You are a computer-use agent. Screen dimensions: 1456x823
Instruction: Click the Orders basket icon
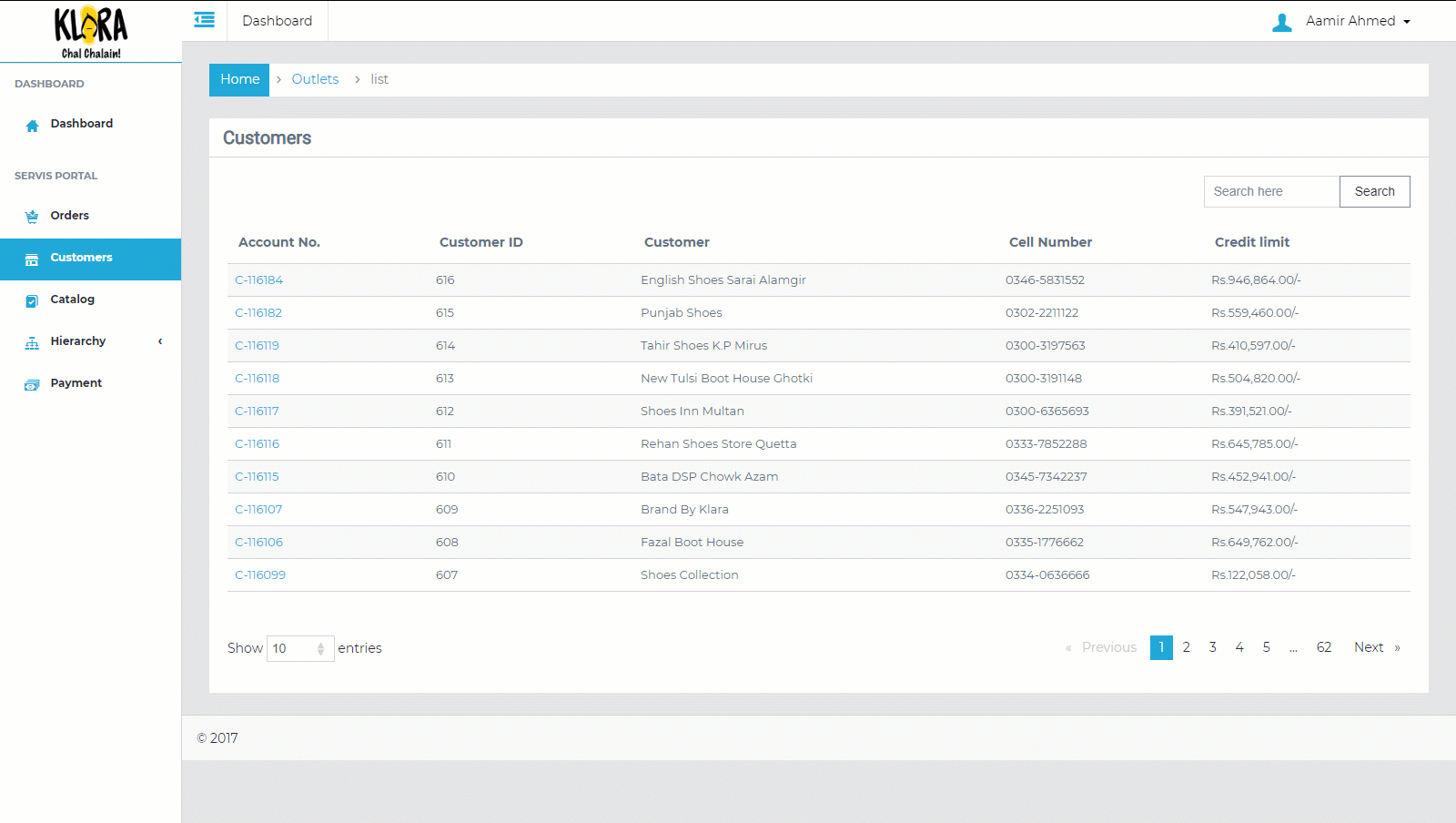(x=32, y=217)
